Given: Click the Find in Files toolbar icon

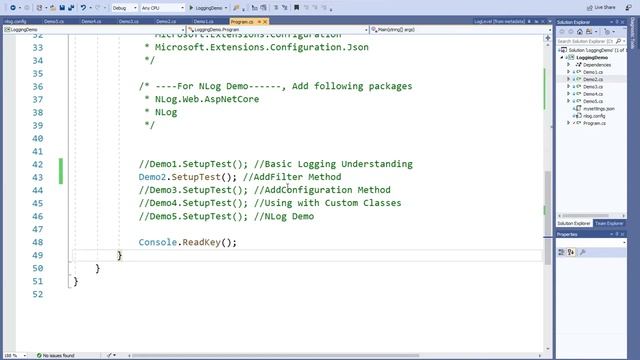Looking at the screenshot, I should [x=236, y=8].
